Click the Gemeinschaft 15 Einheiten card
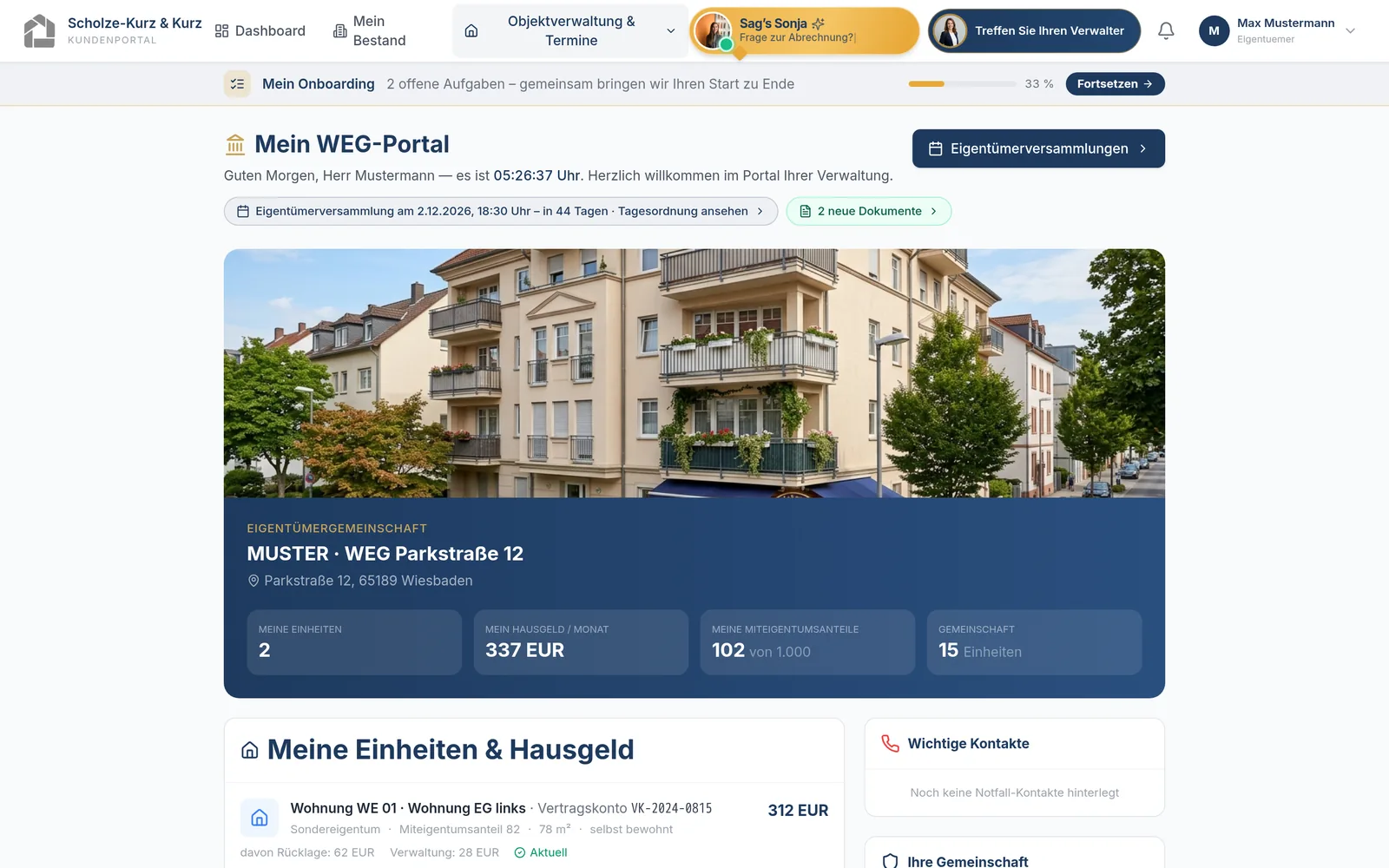Screen dimensions: 1389x868 pos(1034,642)
